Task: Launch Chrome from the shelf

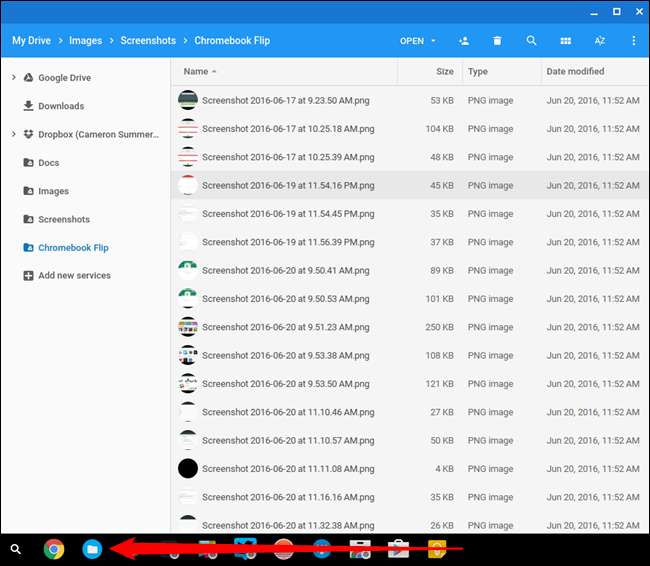Action: coord(54,548)
